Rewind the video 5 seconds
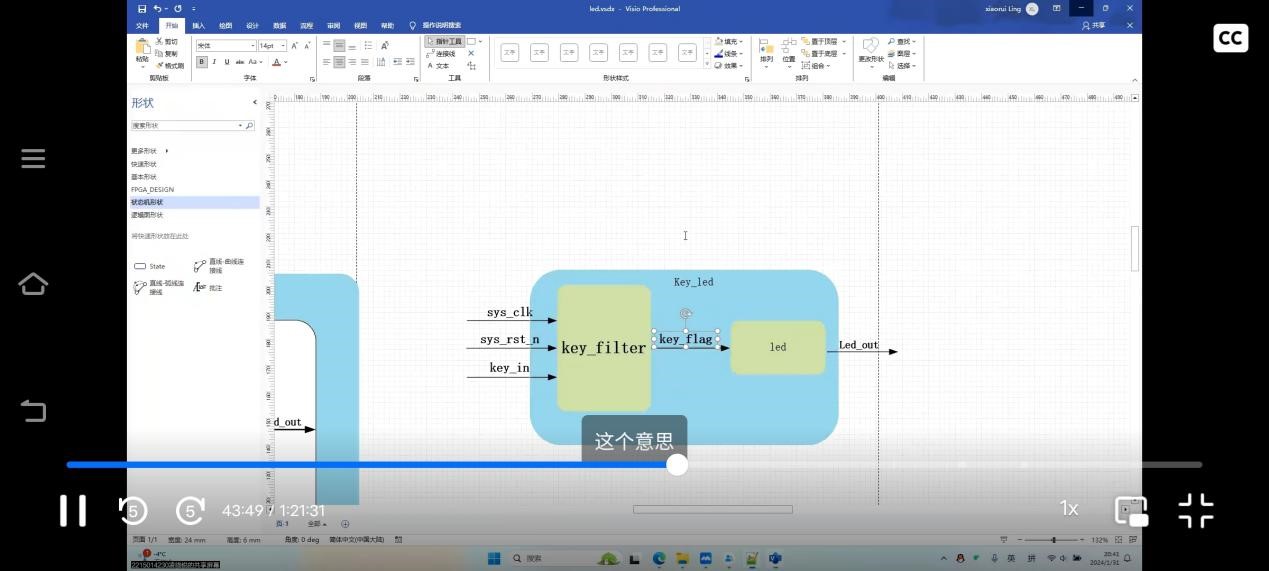Viewport: 1269px width, 571px height. point(133,510)
